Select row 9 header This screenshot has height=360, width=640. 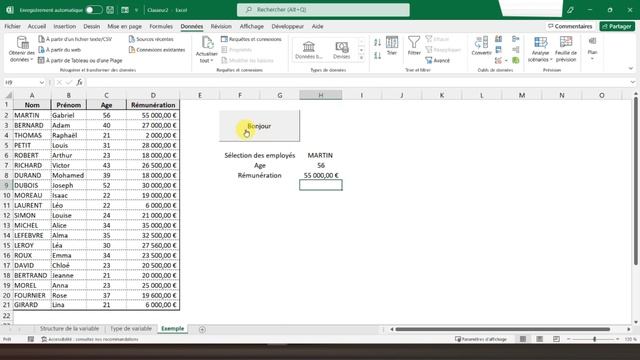pos(7,185)
